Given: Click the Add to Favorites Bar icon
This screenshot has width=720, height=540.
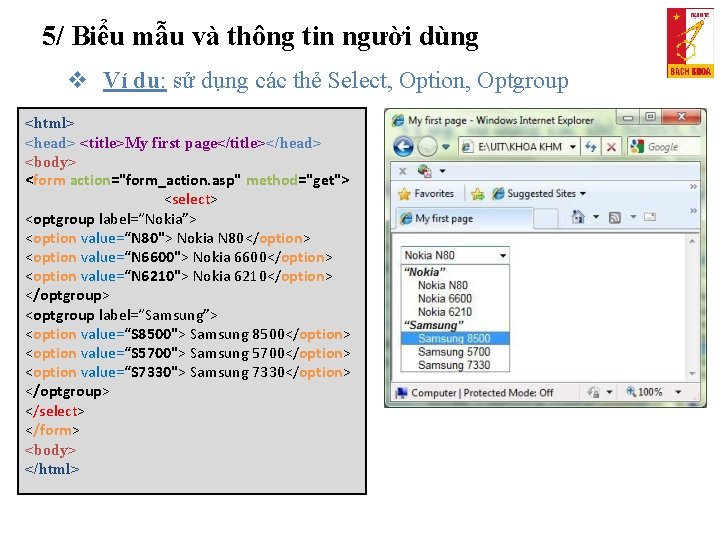Looking at the screenshot, I should click(x=478, y=194).
